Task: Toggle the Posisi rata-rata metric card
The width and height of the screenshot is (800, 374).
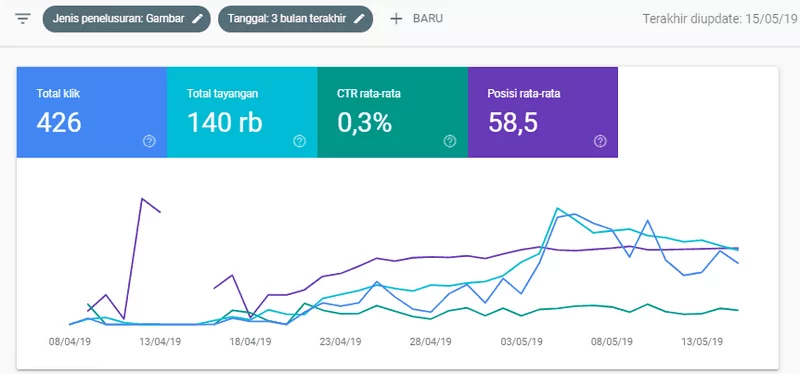Action: 543,112
